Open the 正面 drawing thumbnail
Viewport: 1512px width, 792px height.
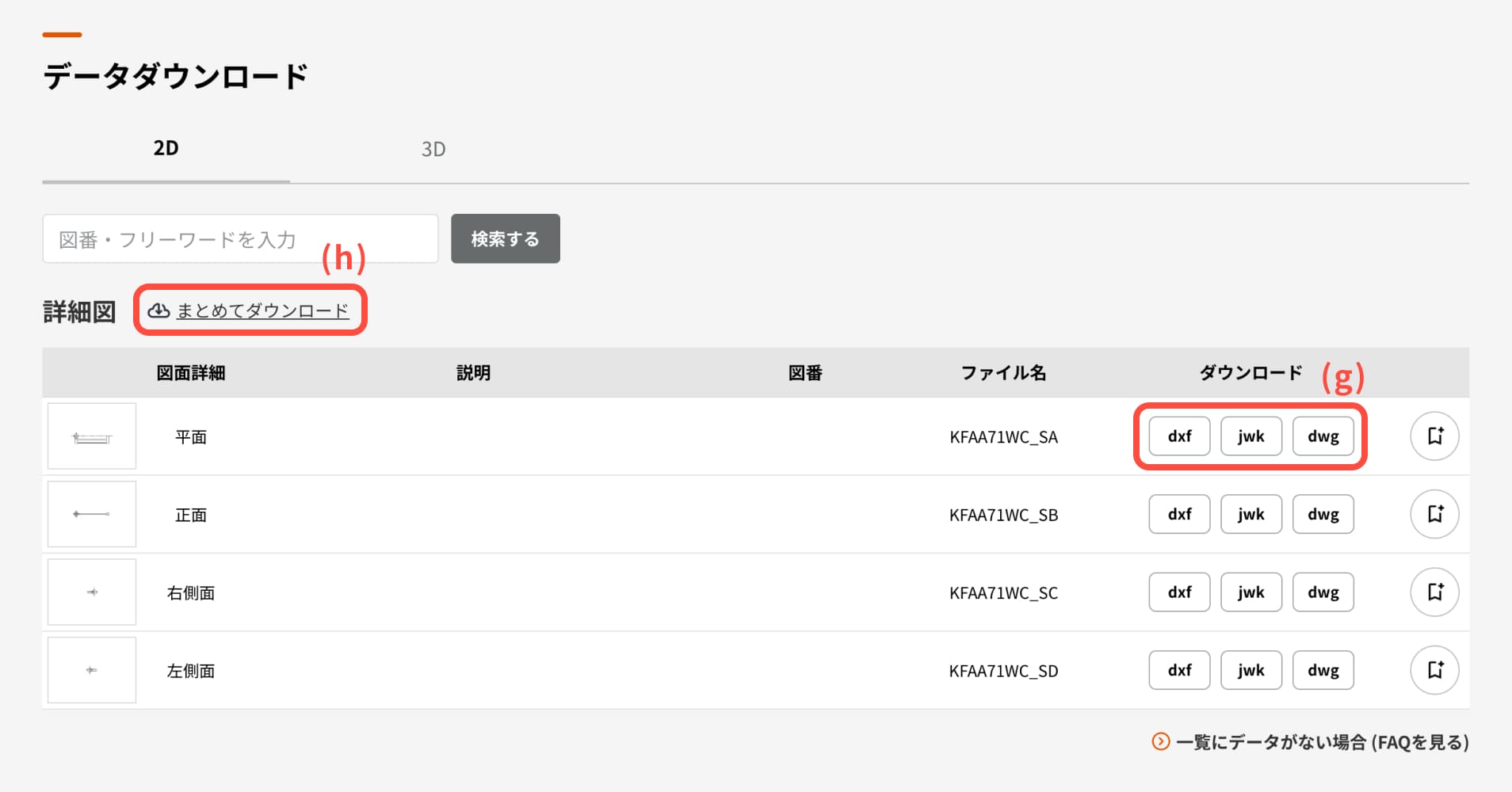(x=92, y=514)
